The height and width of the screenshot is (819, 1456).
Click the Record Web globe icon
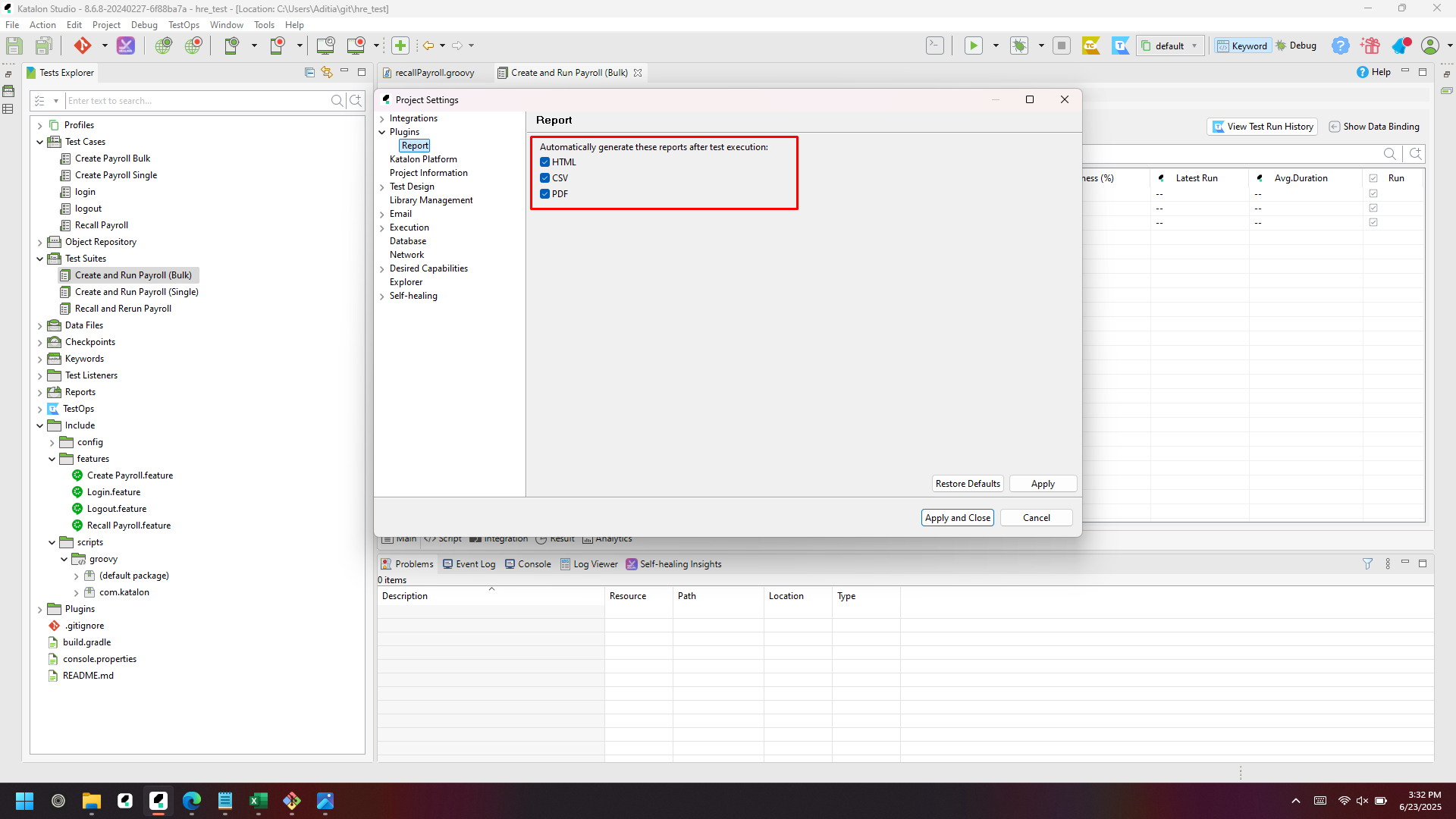193,45
